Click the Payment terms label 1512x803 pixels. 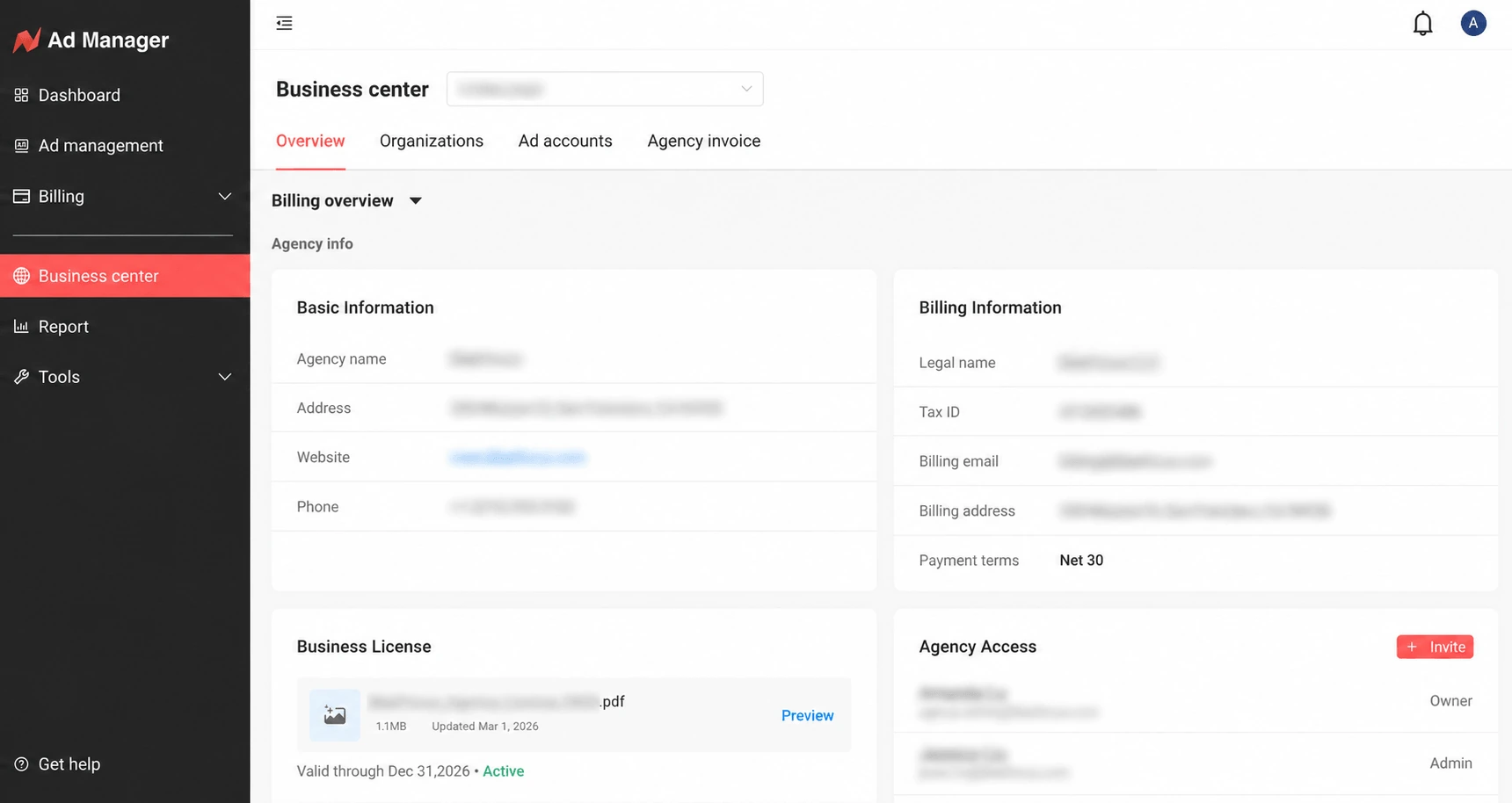pyautogui.click(x=969, y=561)
